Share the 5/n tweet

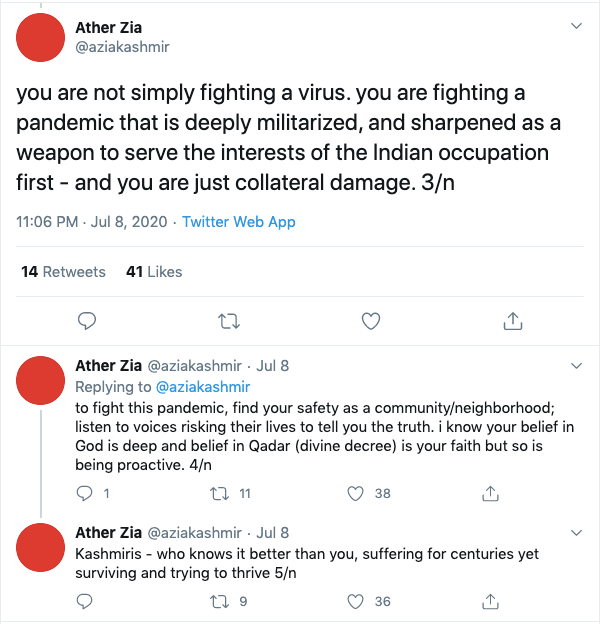(x=490, y=601)
